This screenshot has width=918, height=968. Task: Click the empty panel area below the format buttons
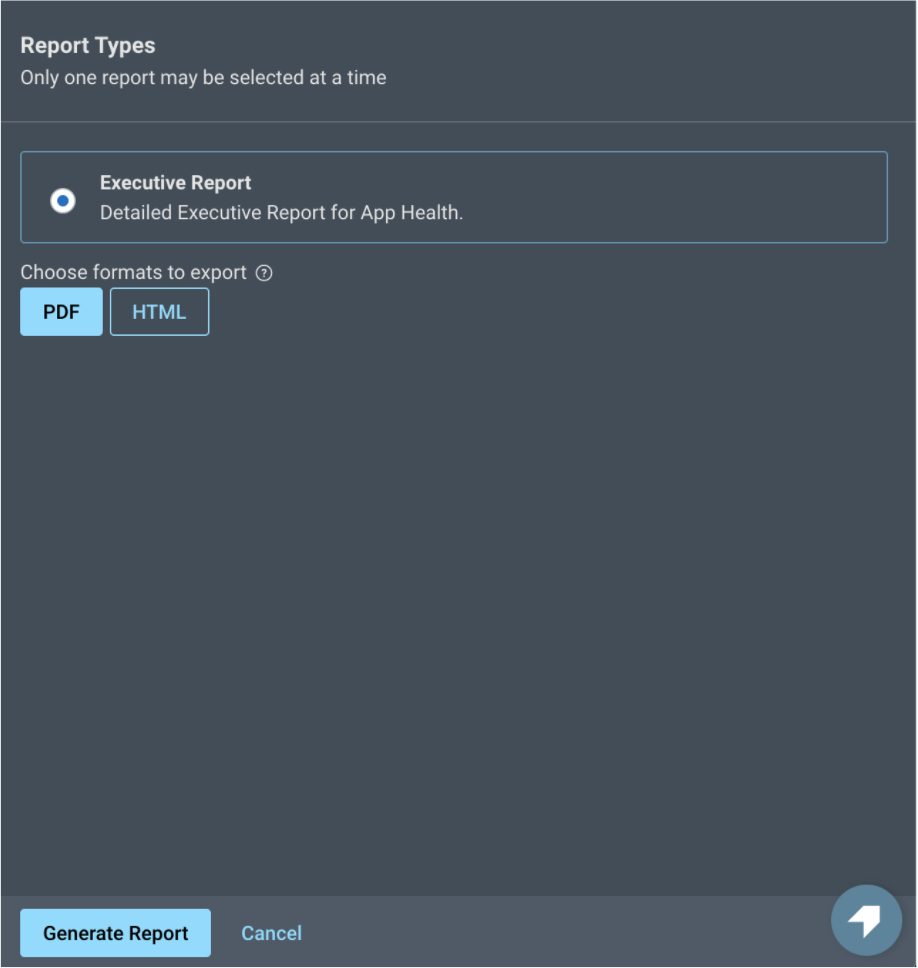tap(458, 600)
